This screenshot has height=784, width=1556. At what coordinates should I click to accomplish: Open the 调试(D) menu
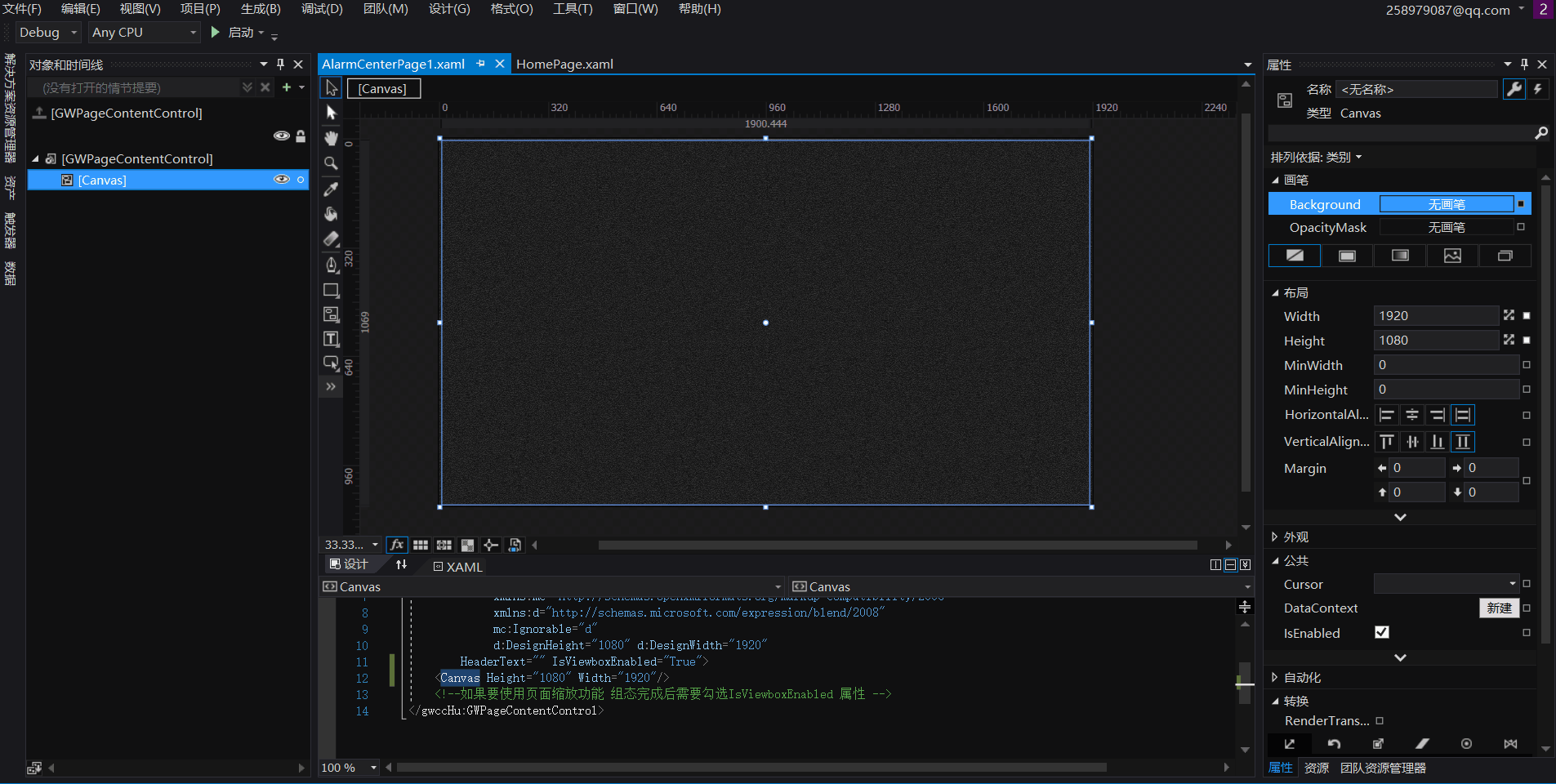click(x=322, y=9)
